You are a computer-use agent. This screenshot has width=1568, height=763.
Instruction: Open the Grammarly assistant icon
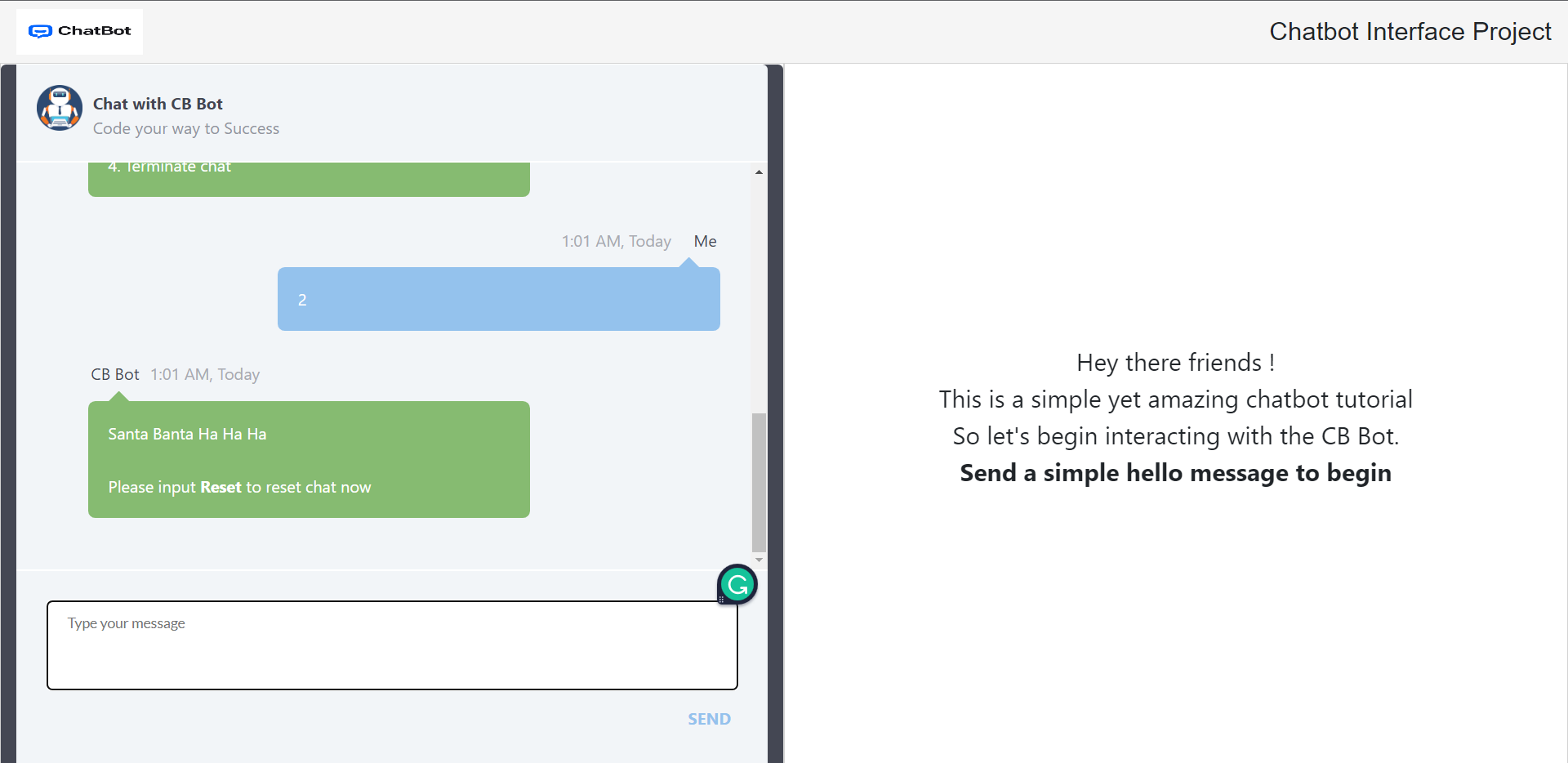pyautogui.click(x=737, y=584)
